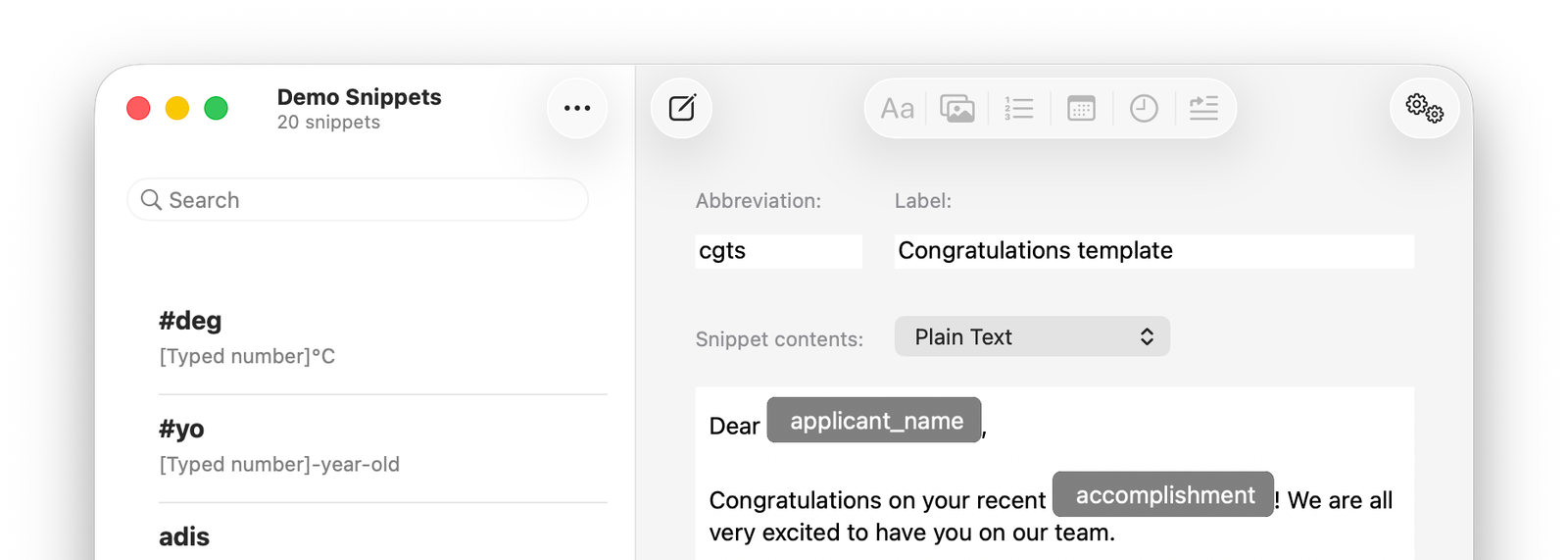Click the green window zoom button

pyautogui.click(x=216, y=108)
